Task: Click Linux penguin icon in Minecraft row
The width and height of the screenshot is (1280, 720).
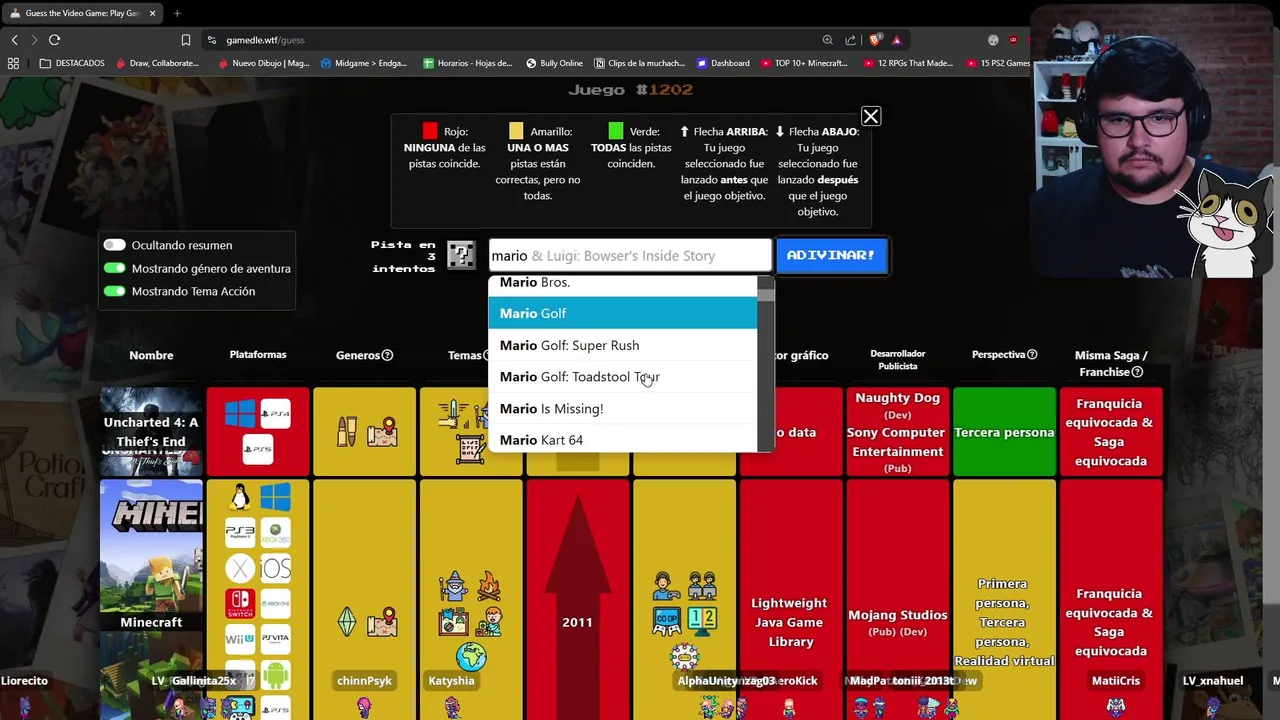Action: pos(240,497)
